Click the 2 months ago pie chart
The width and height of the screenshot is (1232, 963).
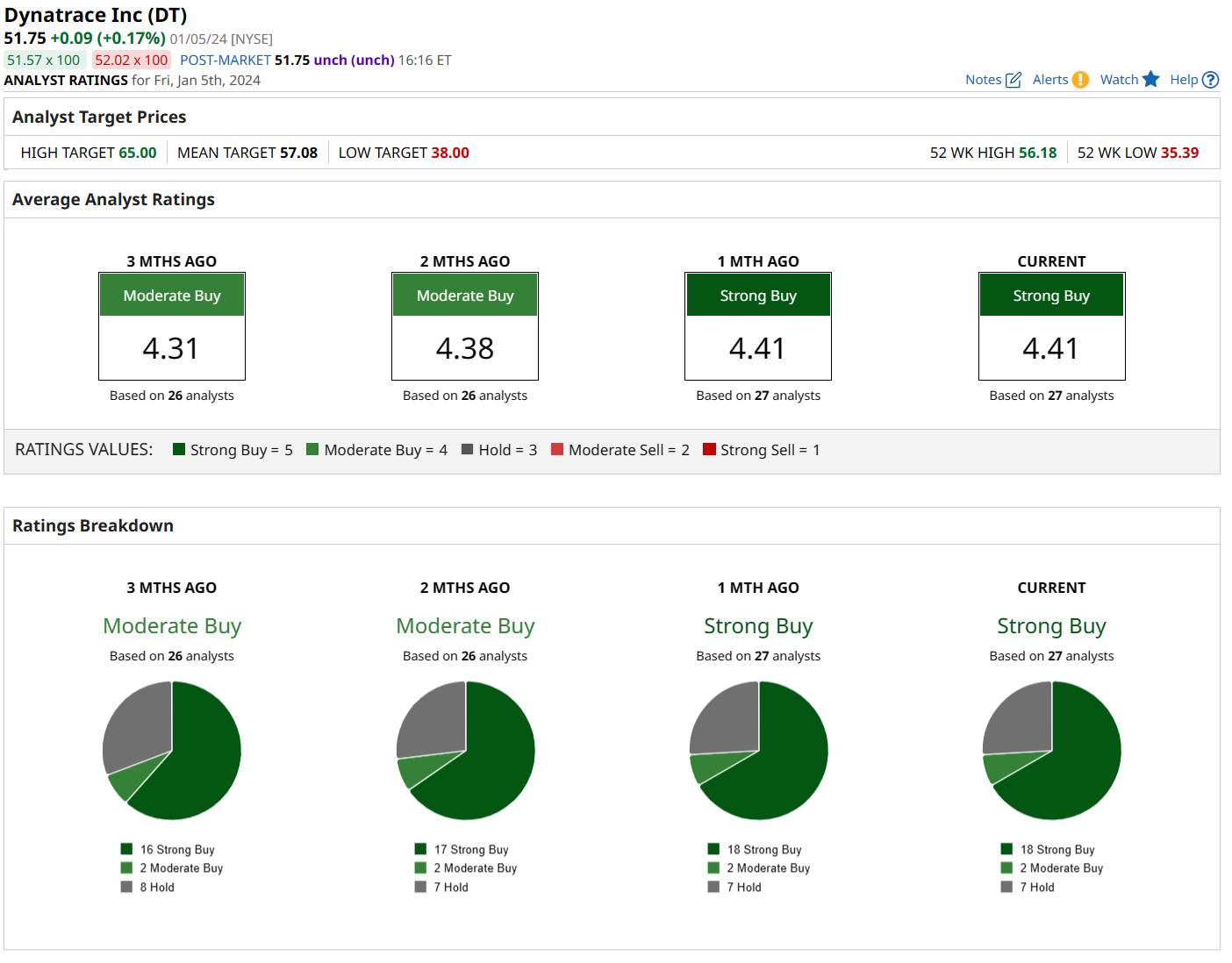[465, 751]
